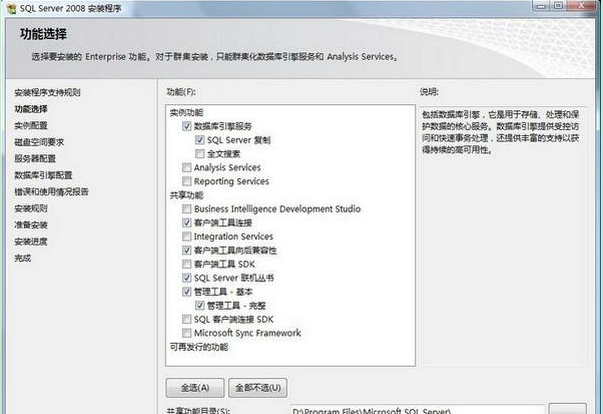Check the Analysis Services option
This screenshot has height=414, width=603.
pos(187,168)
